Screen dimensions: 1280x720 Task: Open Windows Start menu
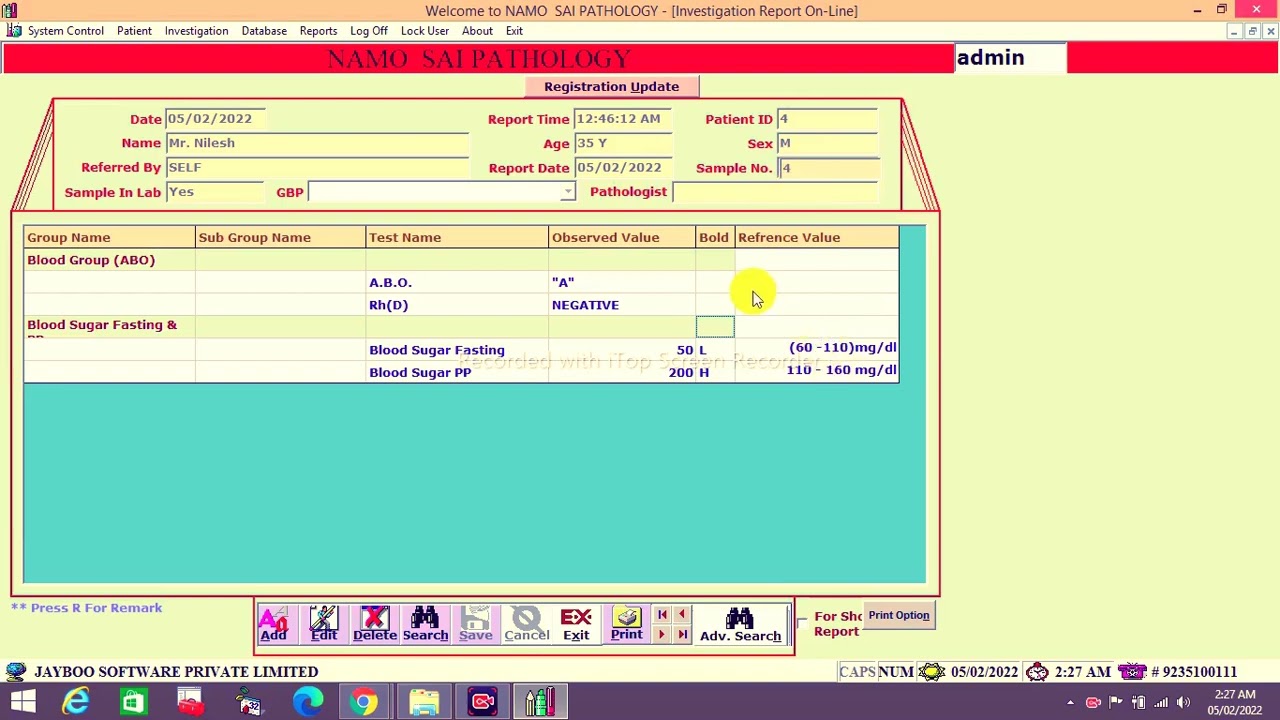[22, 702]
